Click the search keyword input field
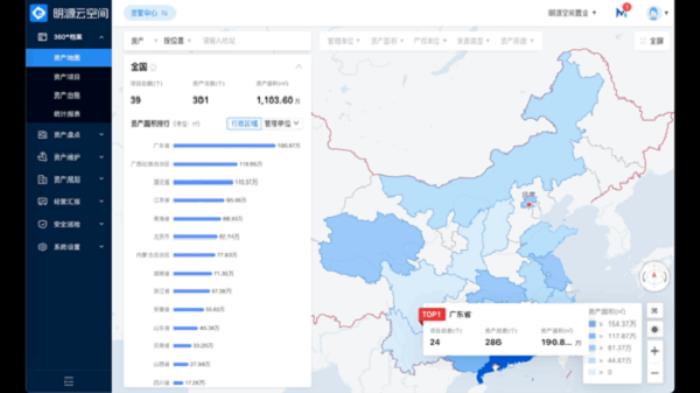 (x=252, y=41)
